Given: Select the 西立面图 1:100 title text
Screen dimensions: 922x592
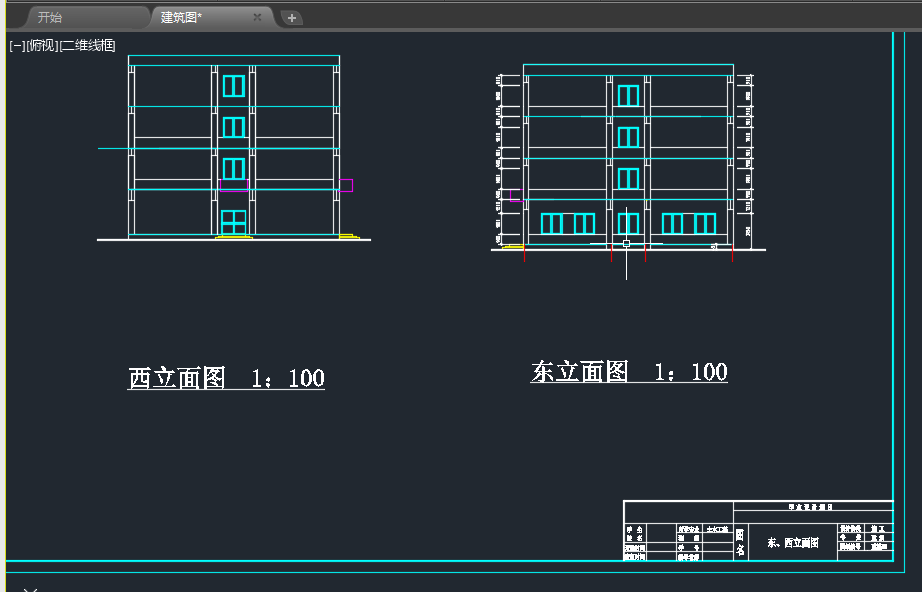Looking at the screenshot, I should [226, 377].
